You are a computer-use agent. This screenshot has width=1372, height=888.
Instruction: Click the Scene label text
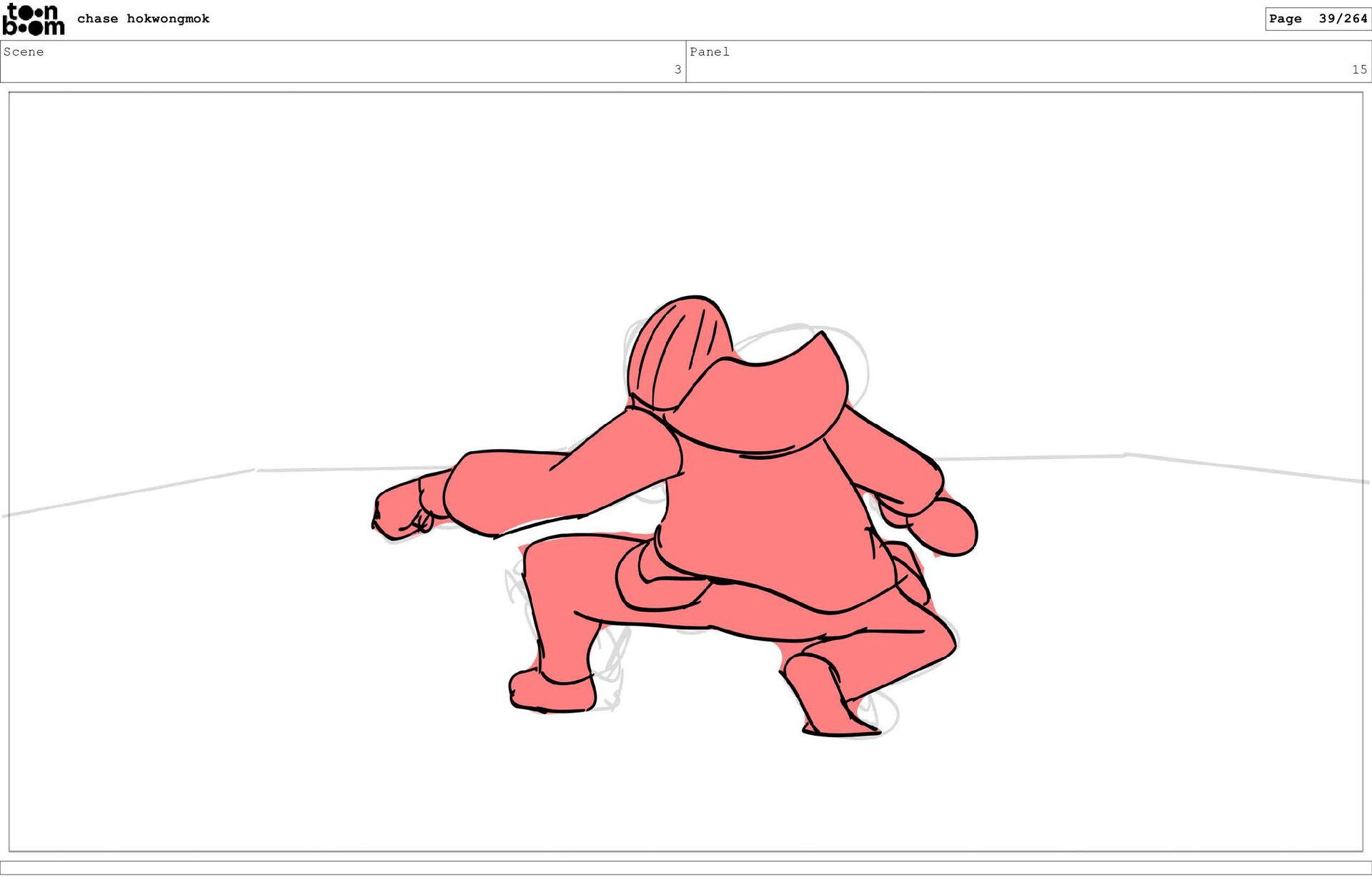click(x=24, y=51)
